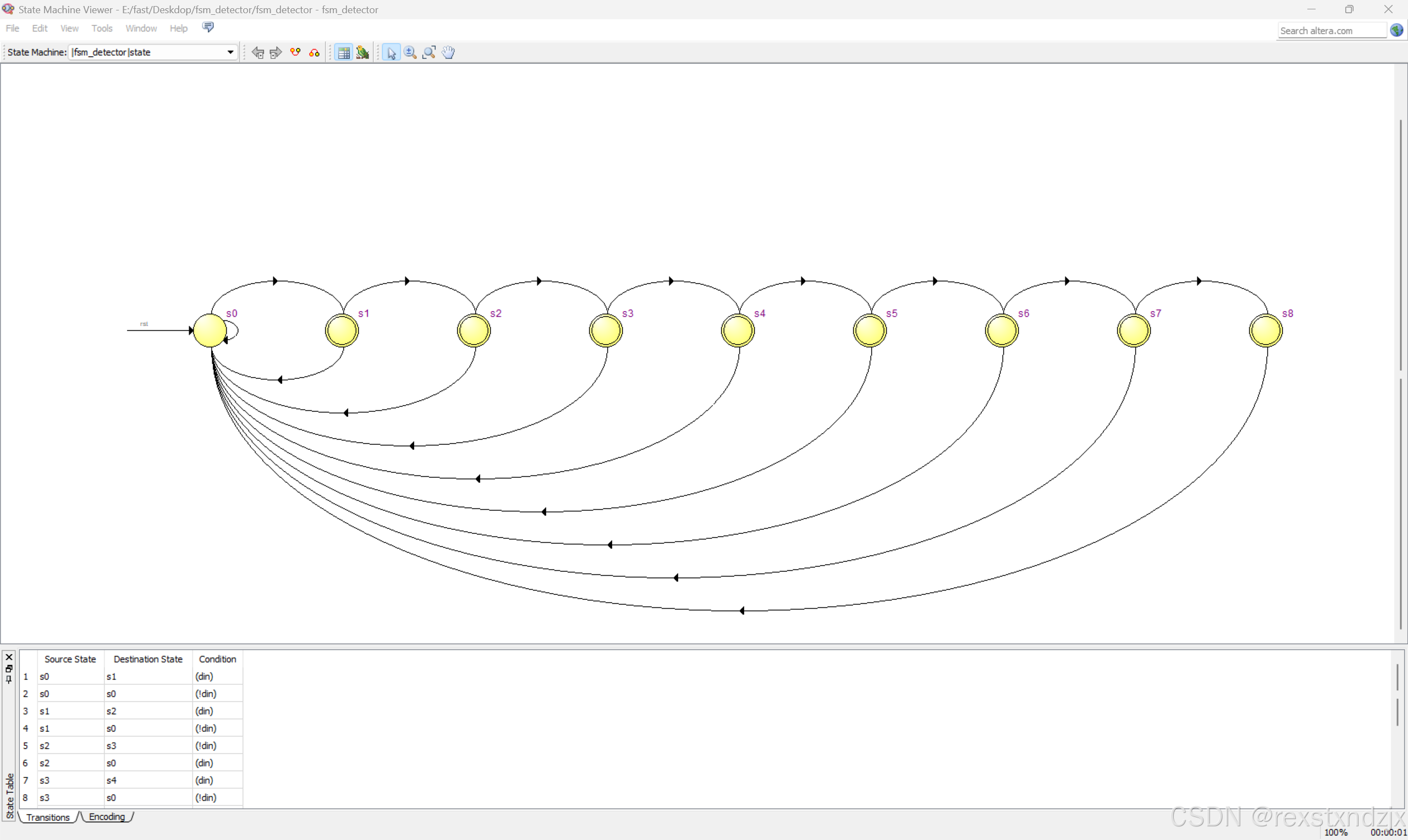The height and width of the screenshot is (840, 1408).
Task: Select the hand pan tool
Action: tap(448, 53)
